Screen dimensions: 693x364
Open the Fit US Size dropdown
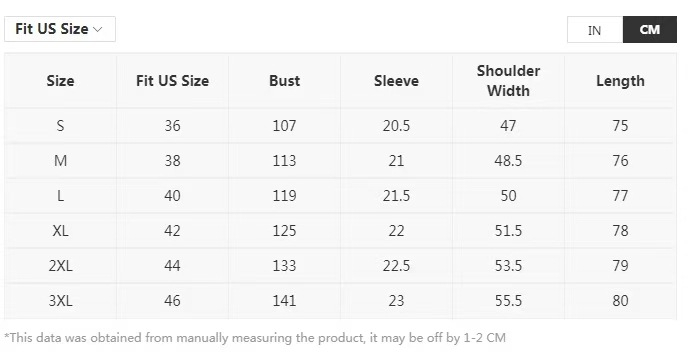(60, 29)
